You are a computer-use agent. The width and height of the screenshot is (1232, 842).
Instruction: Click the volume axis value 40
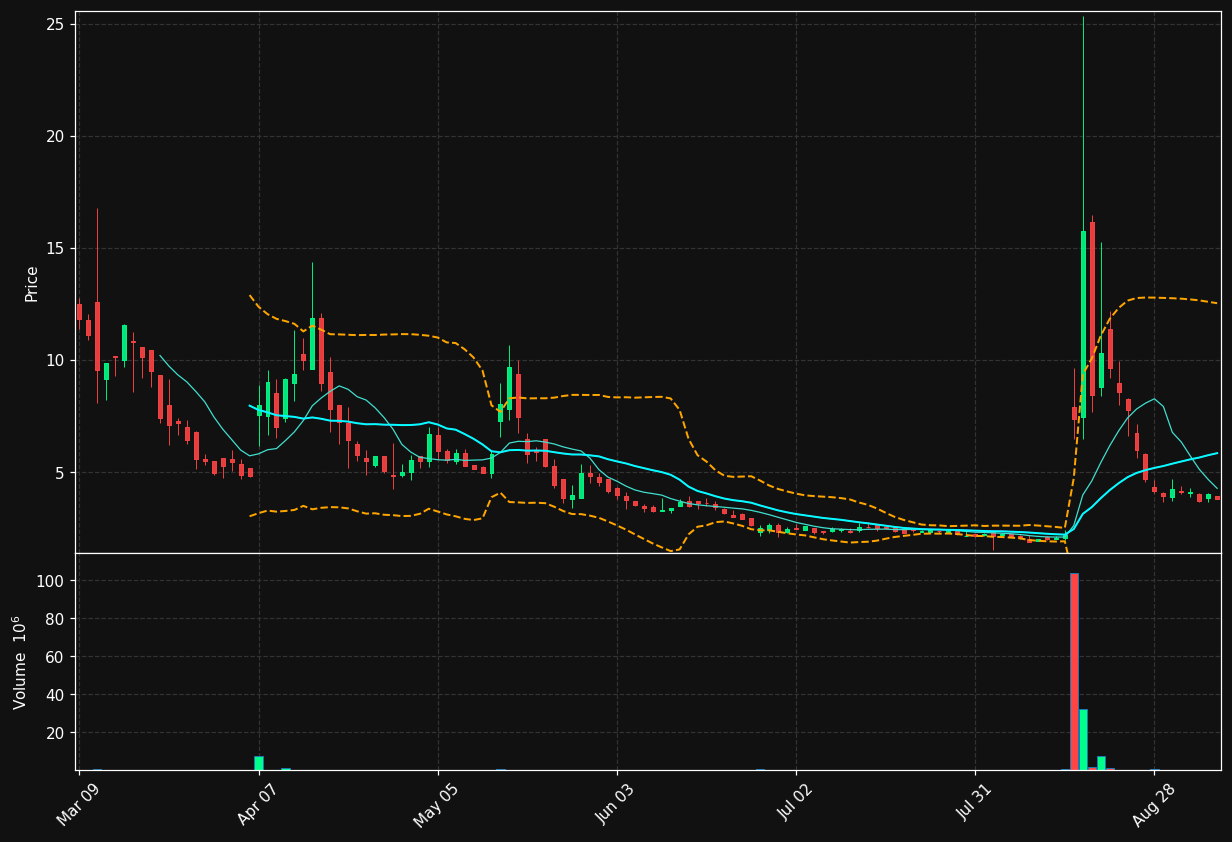(x=56, y=695)
